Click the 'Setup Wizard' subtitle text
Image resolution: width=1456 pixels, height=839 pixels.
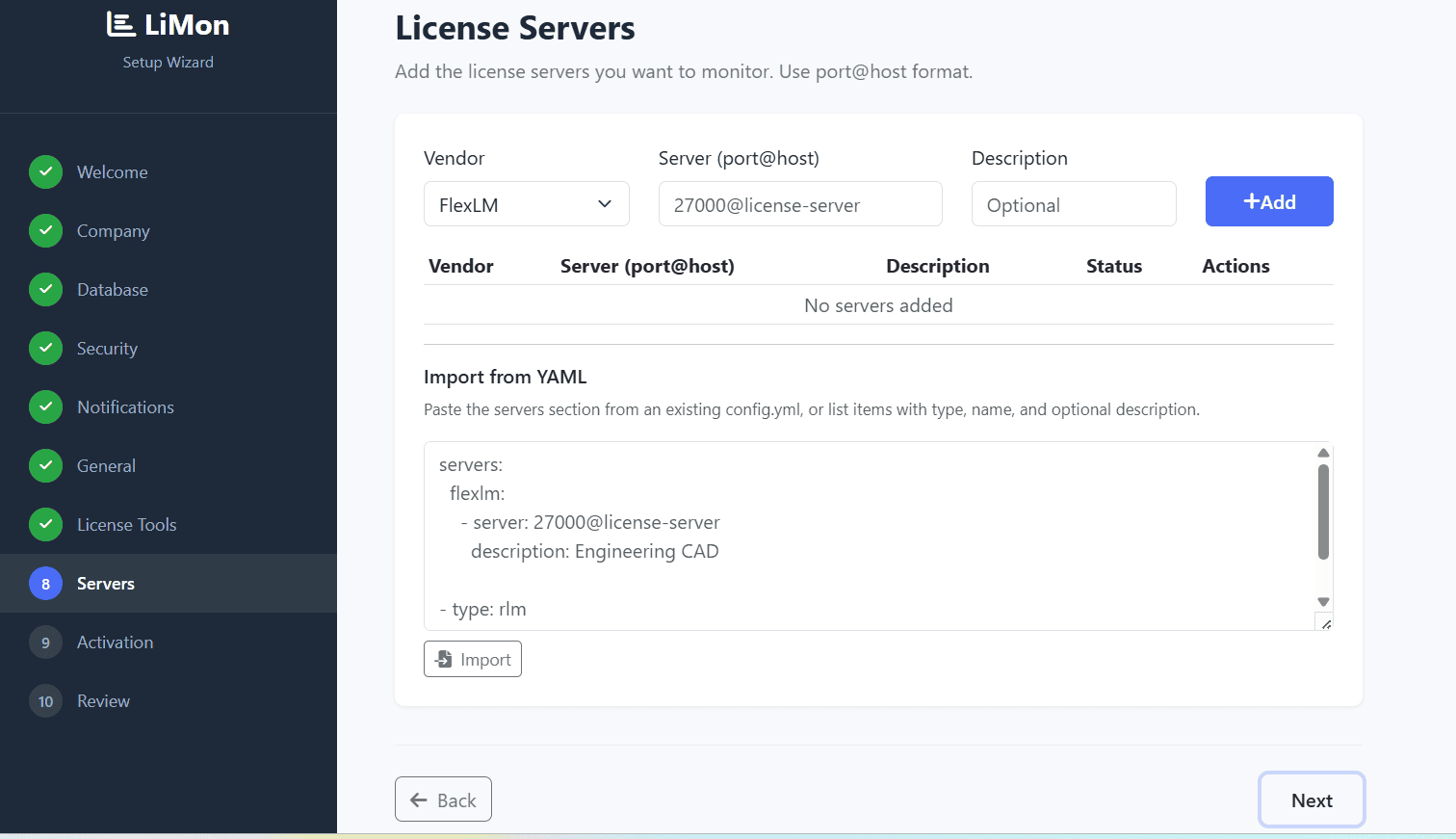pos(169,62)
